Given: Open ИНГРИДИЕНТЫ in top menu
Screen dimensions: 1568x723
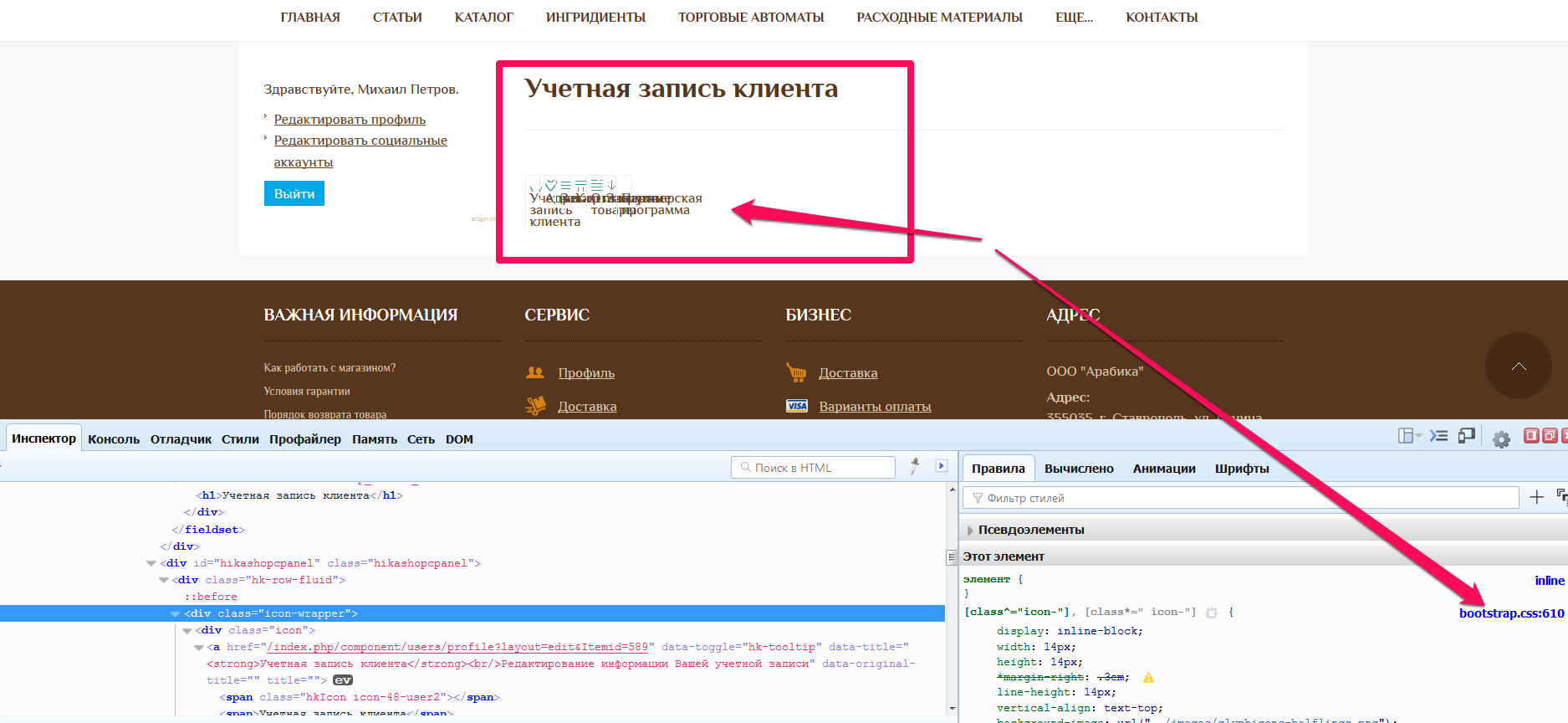Looking at the screenshot, I should pyautogui.click(x=595, y=18).
